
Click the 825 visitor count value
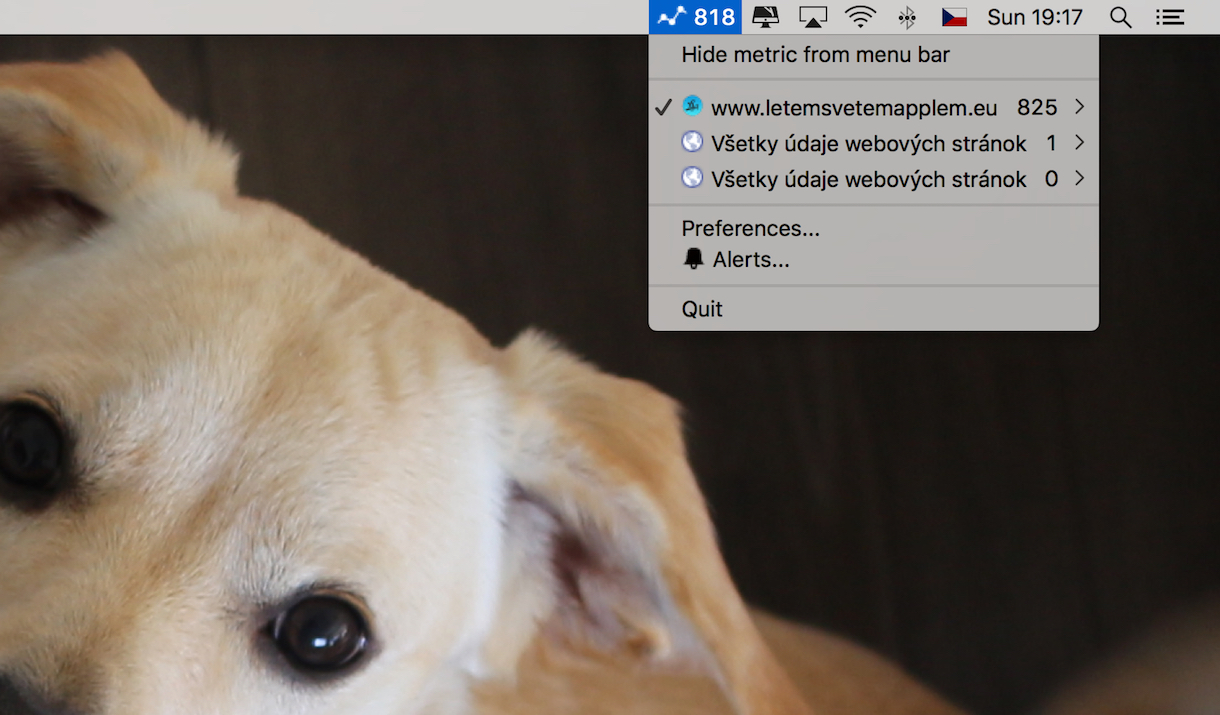pos(1037,107)
